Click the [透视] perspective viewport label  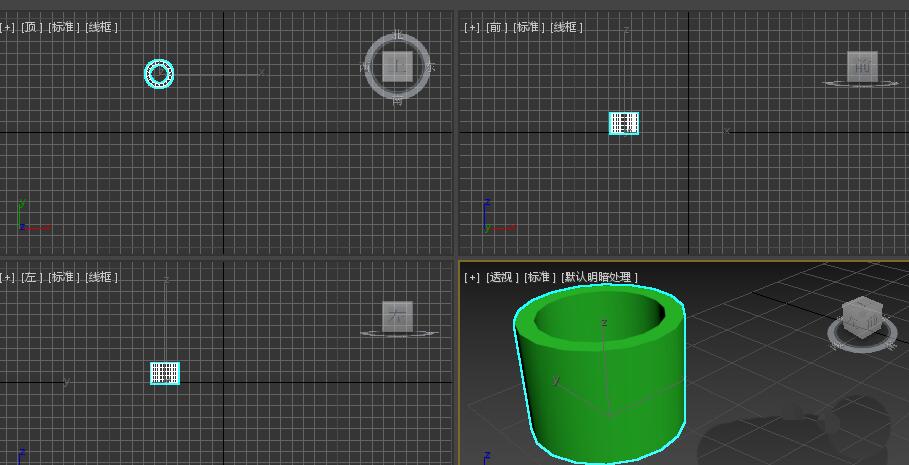[502, 277]
